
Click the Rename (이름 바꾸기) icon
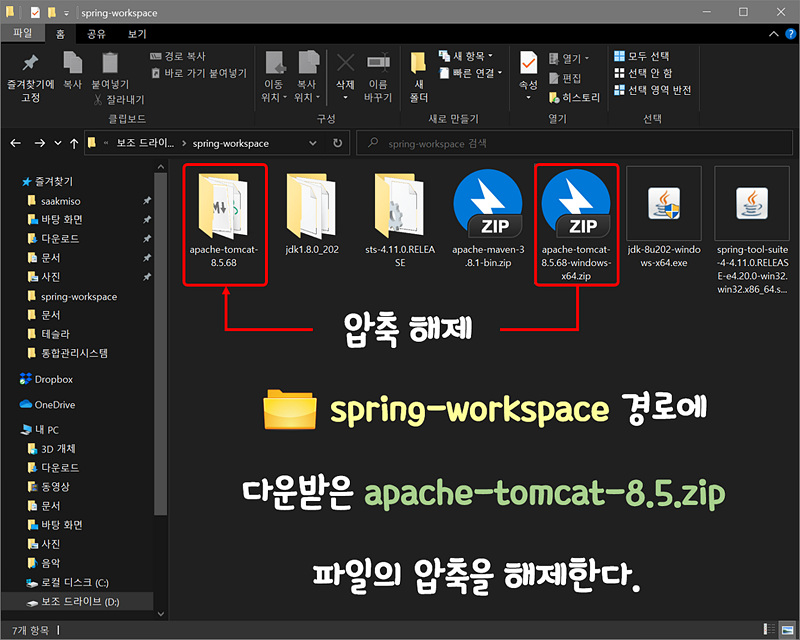(378, 62)
